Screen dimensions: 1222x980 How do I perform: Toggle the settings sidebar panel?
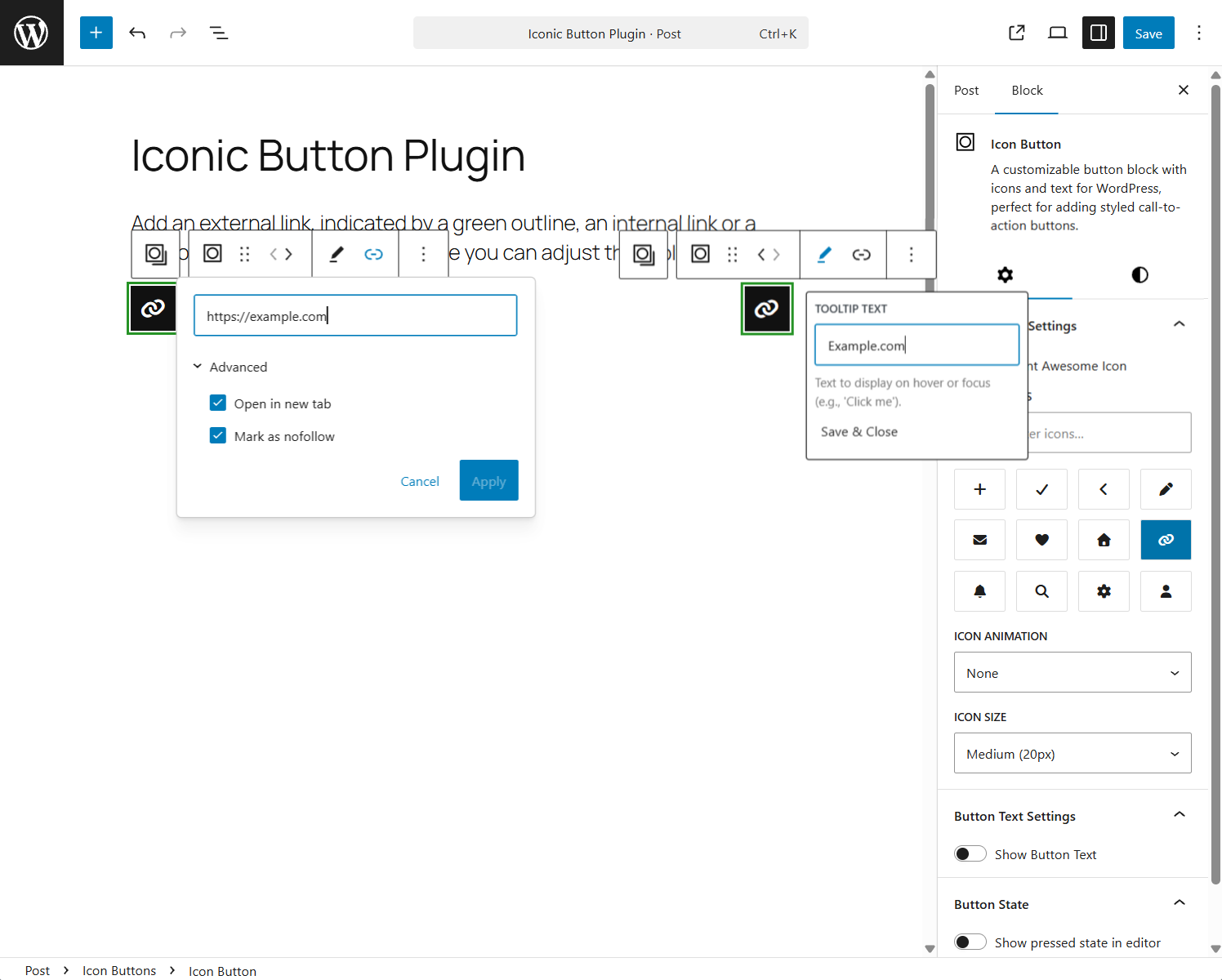click(1099, 33)
